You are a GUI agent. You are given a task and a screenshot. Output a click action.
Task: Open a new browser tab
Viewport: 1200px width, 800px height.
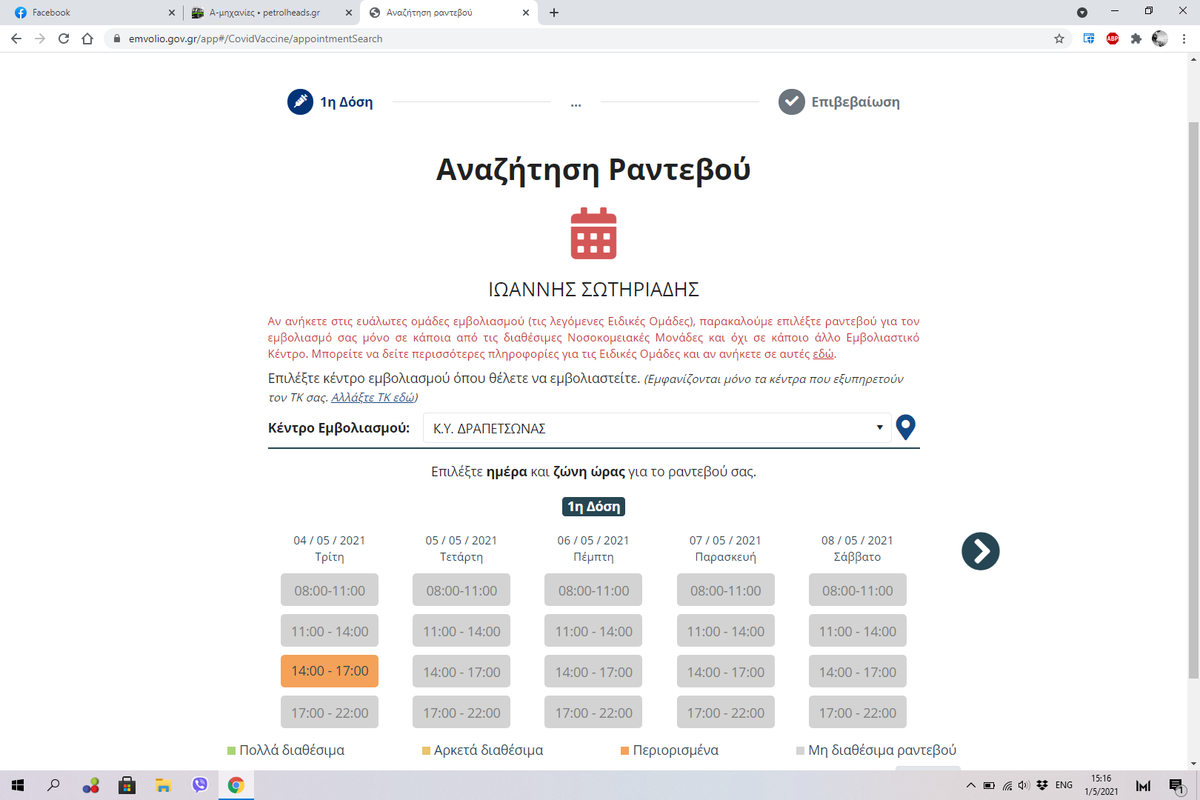pyautogui.click(x=554, y=12)
